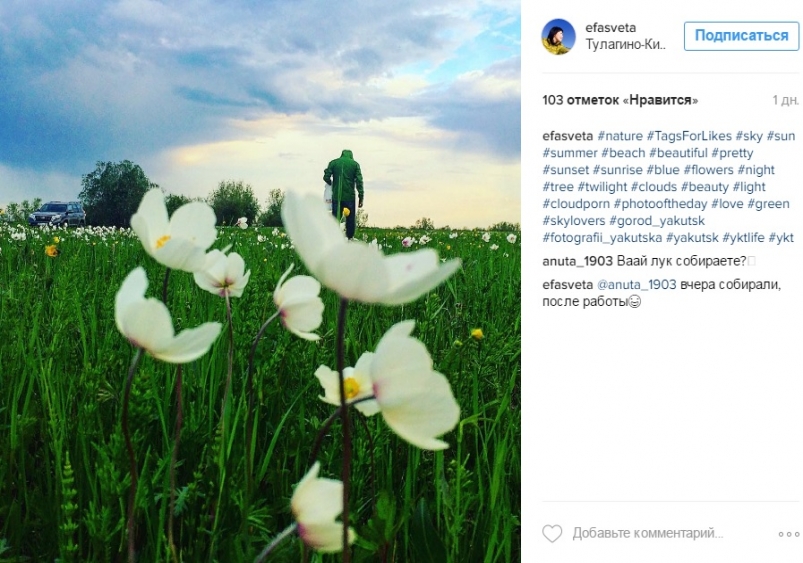Image resolution: width=803 pixels, height=563 pixels.
Task: Open the #yktlife hashtag
Action: 743,238
